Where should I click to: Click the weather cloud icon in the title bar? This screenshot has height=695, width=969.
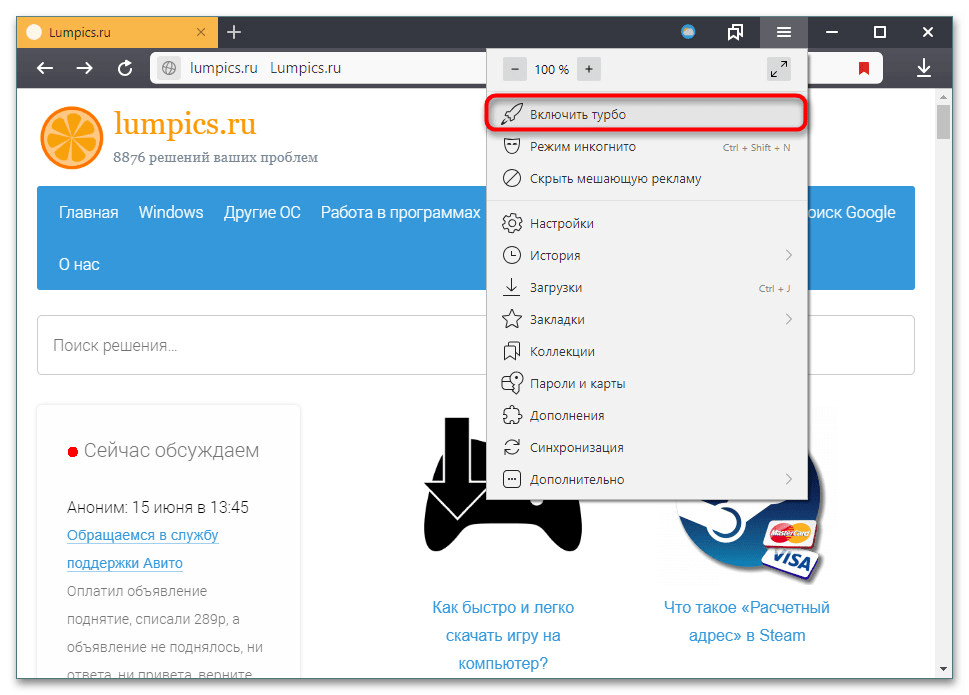688,32
